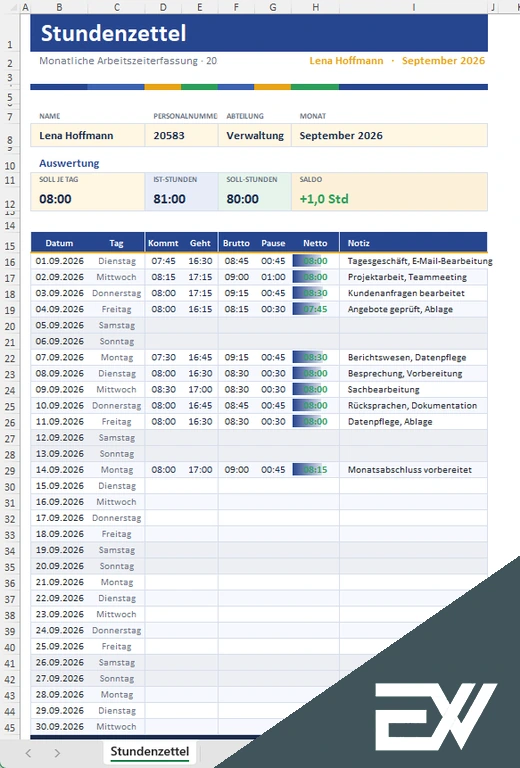Click the Monat cell September 2026

click(x=389, y=136)
